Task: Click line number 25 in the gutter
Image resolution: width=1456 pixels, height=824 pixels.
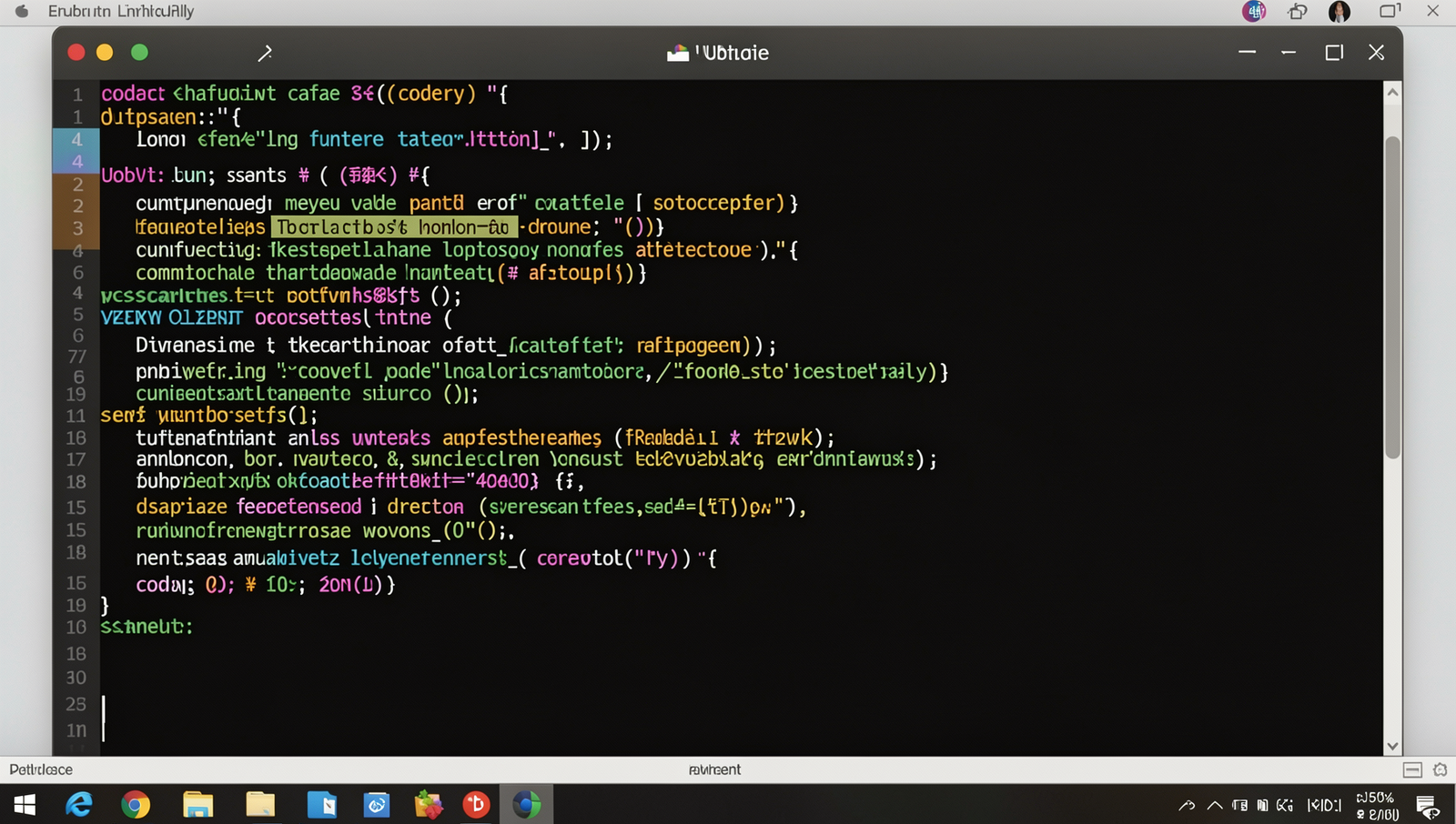Action: click(76, 704)
